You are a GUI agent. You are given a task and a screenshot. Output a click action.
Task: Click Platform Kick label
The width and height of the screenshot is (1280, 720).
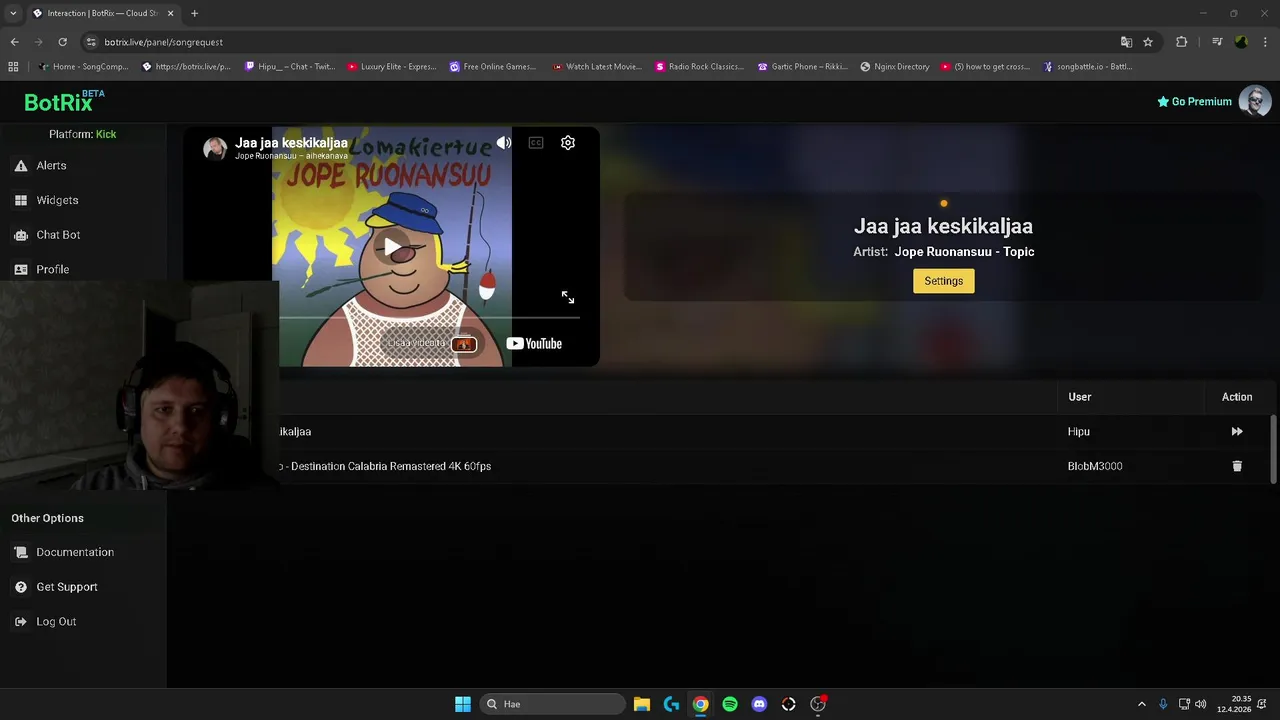tap(83, 134)
